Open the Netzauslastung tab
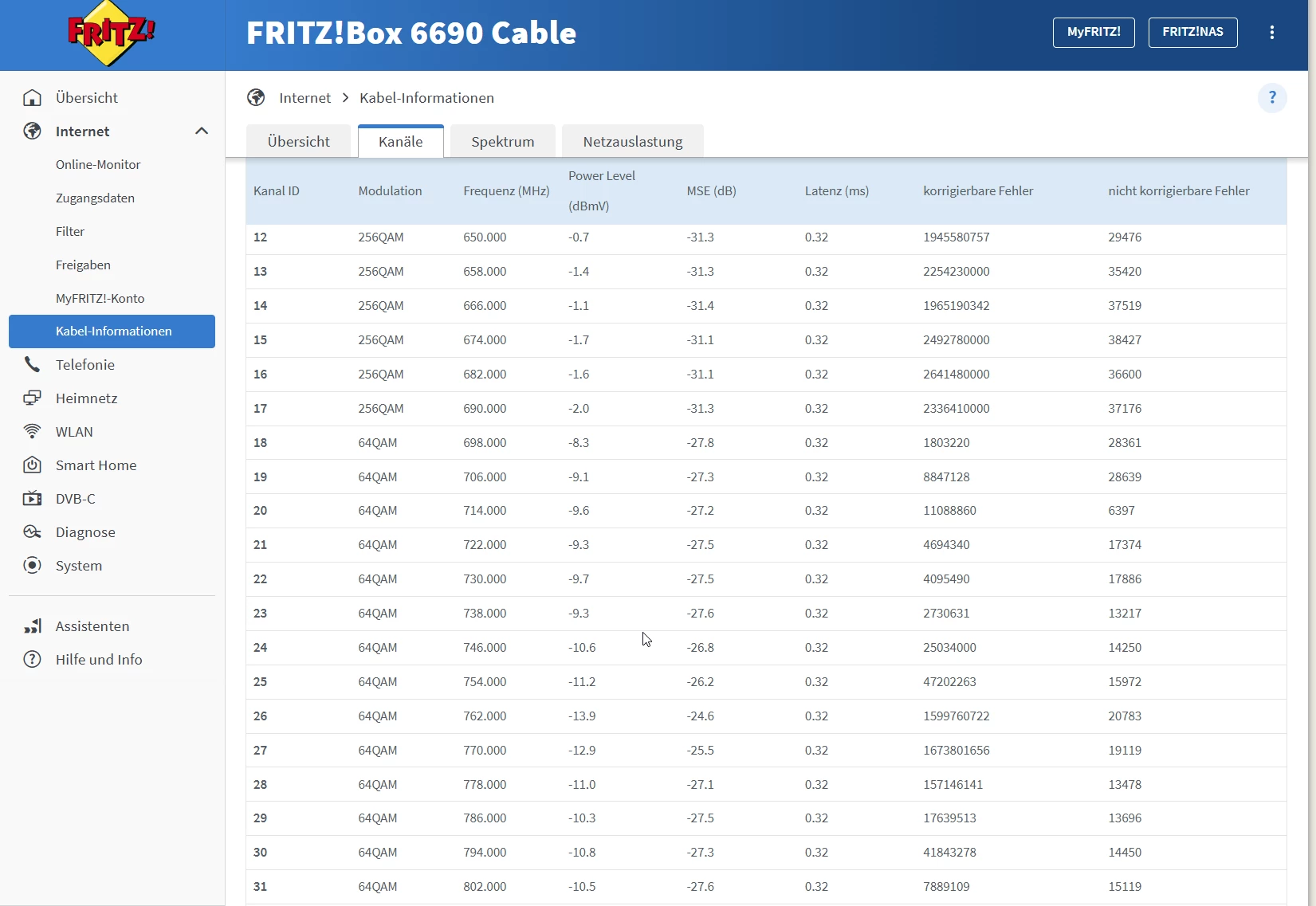1316x906 pixels. coord(633,142)
